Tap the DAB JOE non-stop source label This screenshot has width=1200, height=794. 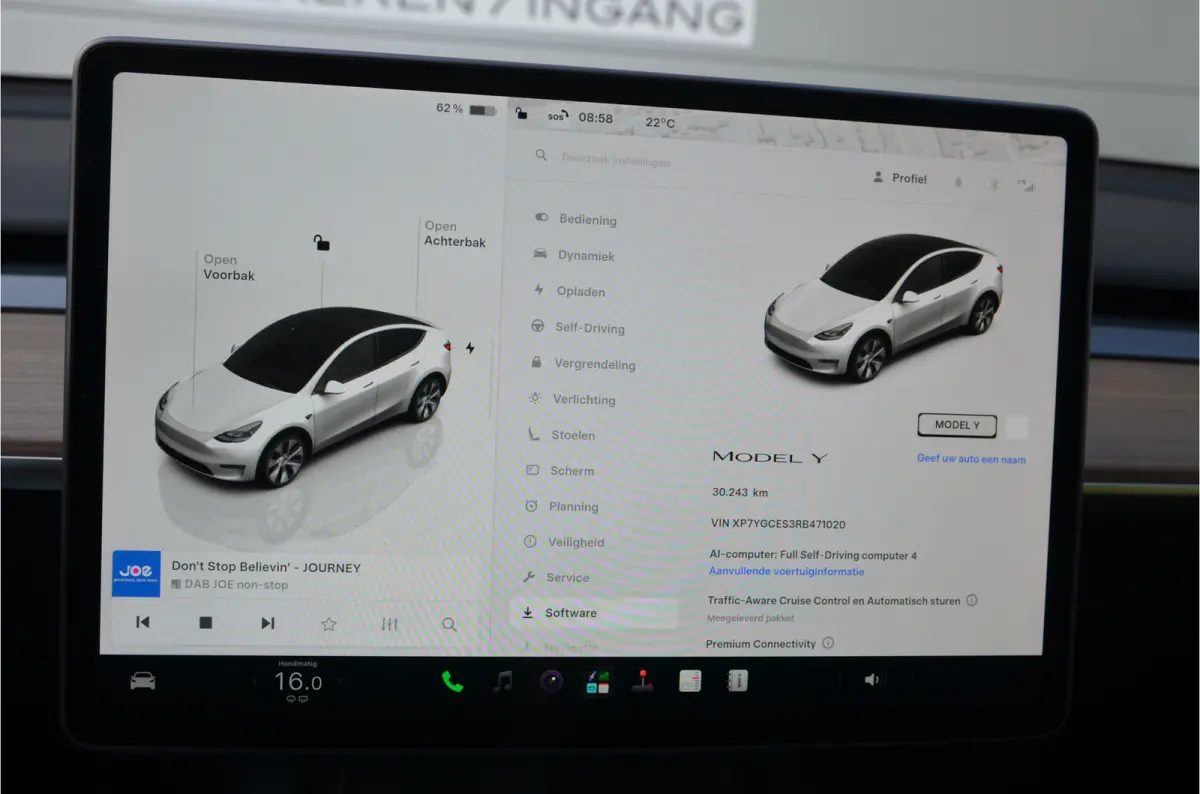[x=230, y=585]
